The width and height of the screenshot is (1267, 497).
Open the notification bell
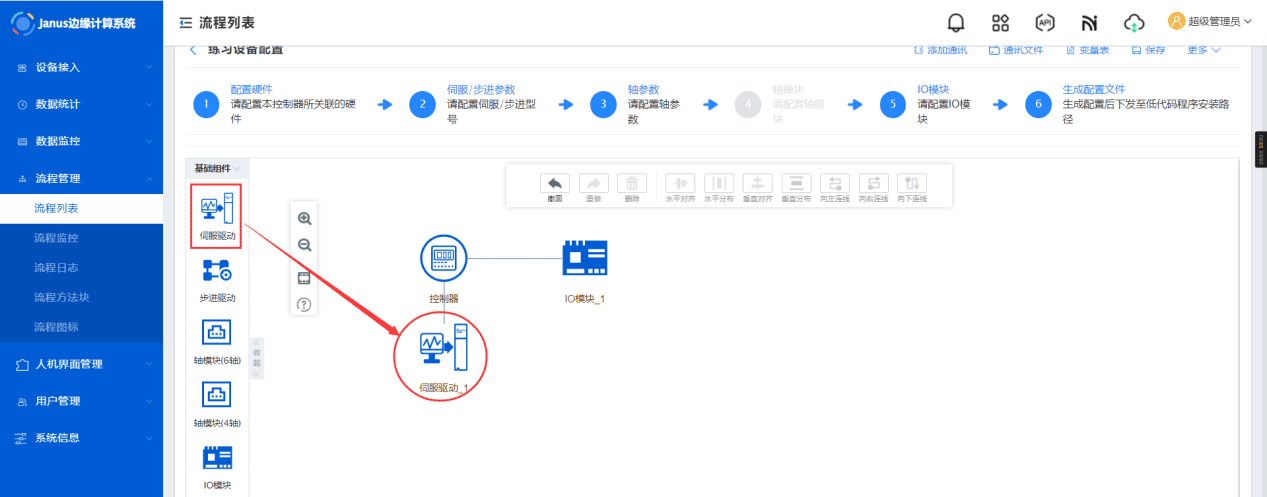pos(956,22)
